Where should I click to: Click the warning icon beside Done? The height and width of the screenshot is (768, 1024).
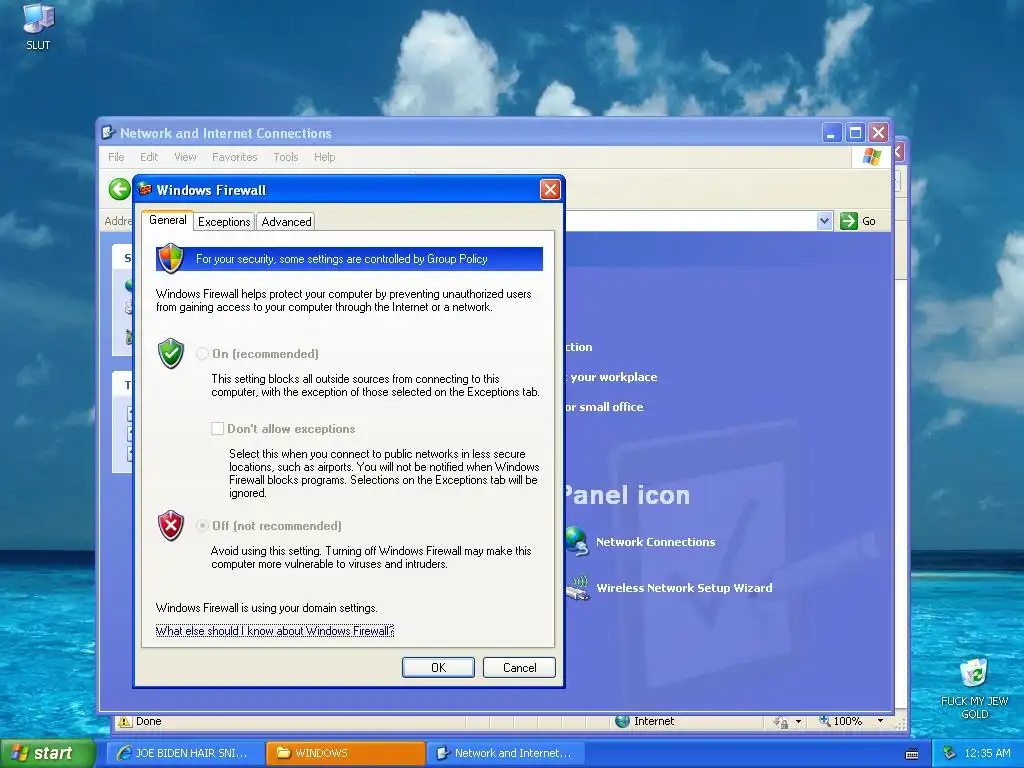pos(124,722)
